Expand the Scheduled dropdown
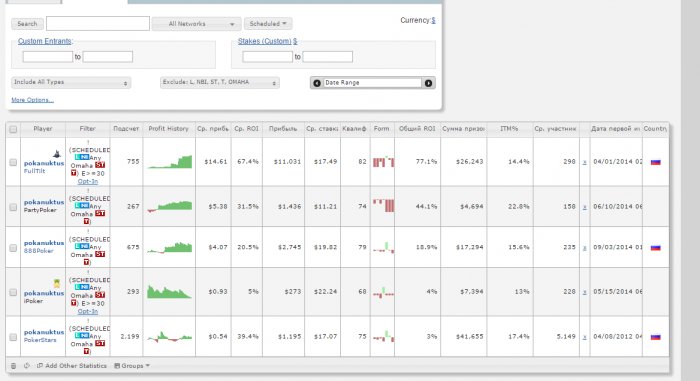Image resolution: width=700 pixels, height=381 pixels. pos(268,24)
